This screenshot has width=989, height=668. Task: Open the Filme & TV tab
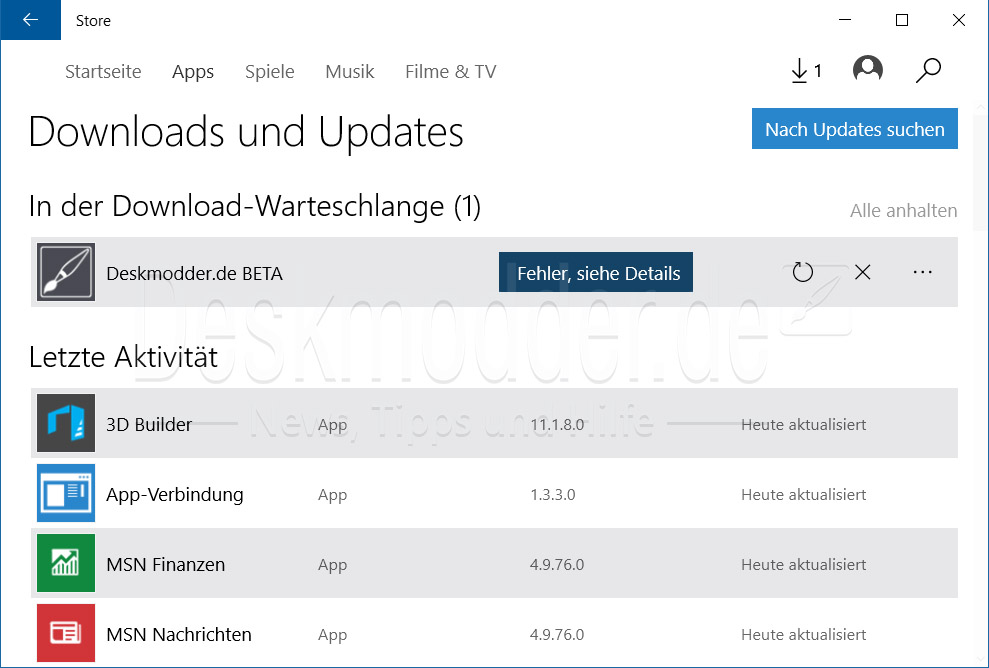(450, 71)
